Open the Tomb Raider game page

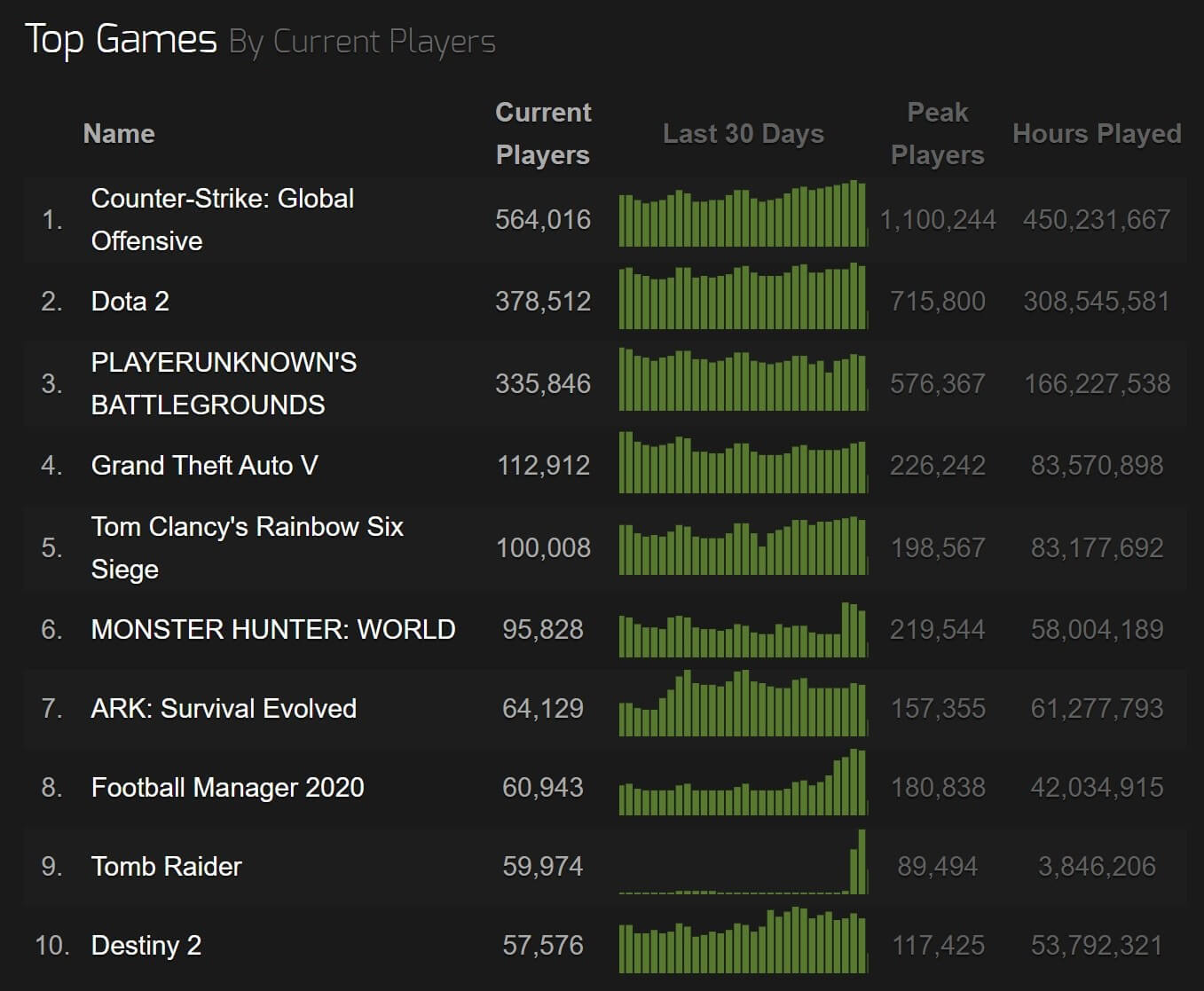tap(167, 867)
